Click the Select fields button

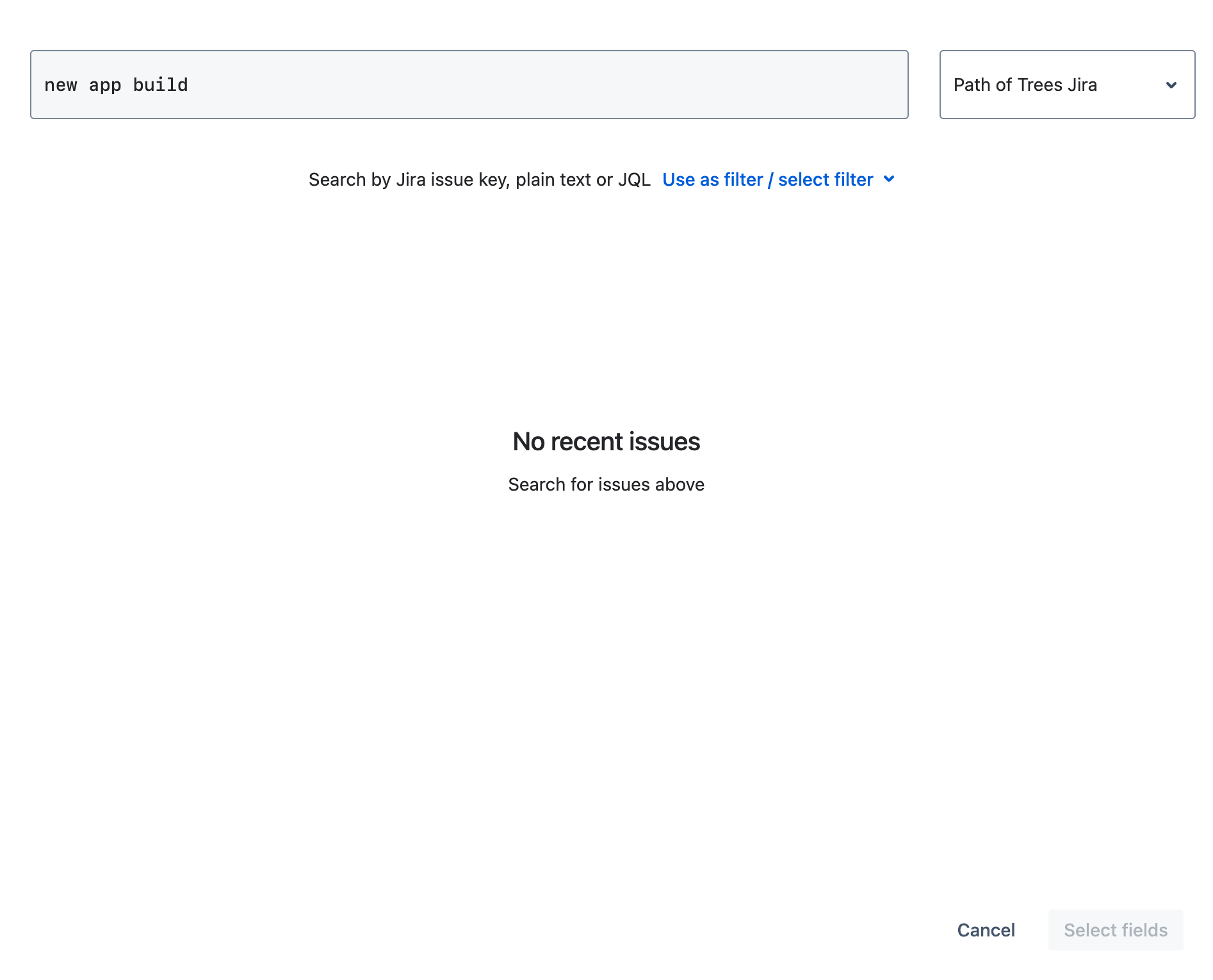pyautogui.click(x=1115, y=930)
